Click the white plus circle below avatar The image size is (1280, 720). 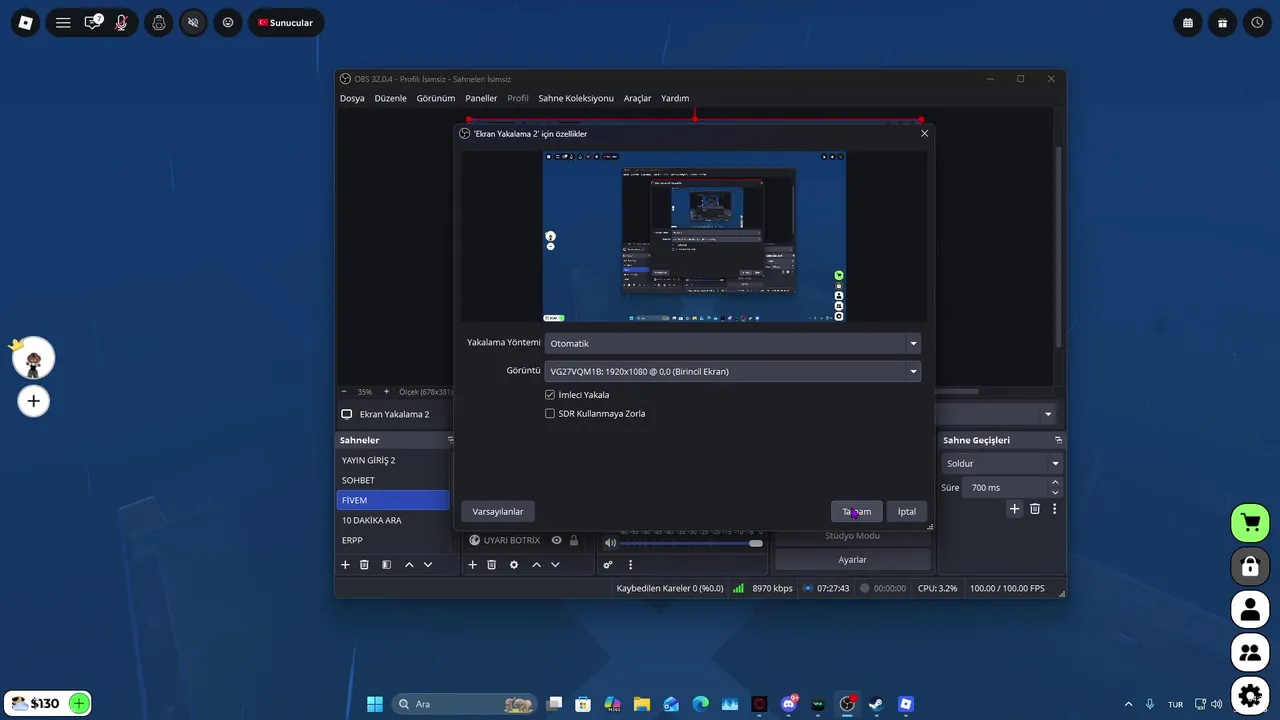tap(33, 401)
